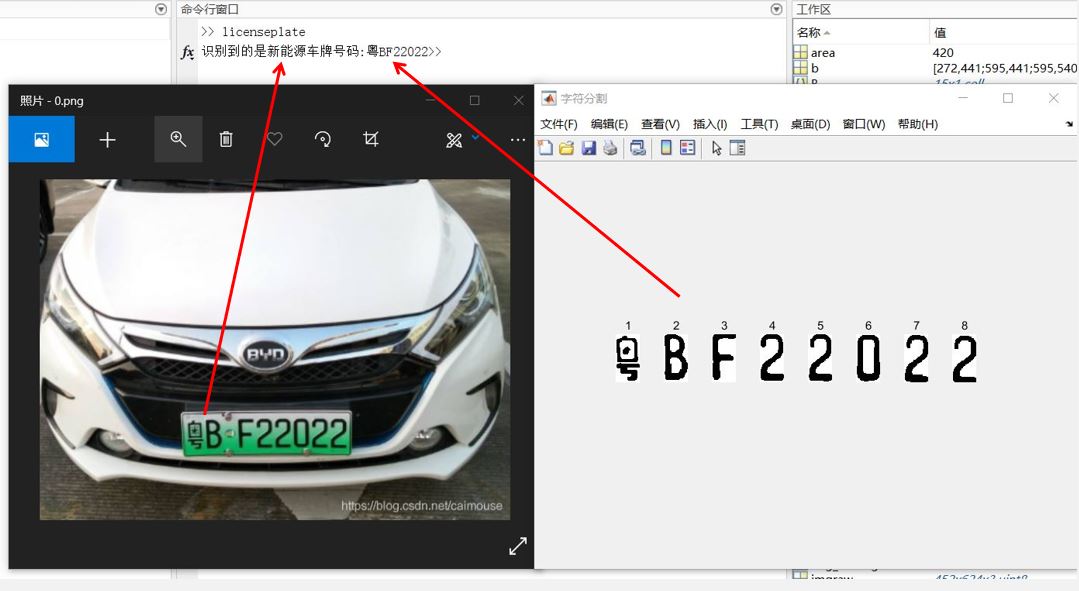Click the 照片 - 0.png window title
The width and height of the screenshot is (1079, 591).
[52, 100]
